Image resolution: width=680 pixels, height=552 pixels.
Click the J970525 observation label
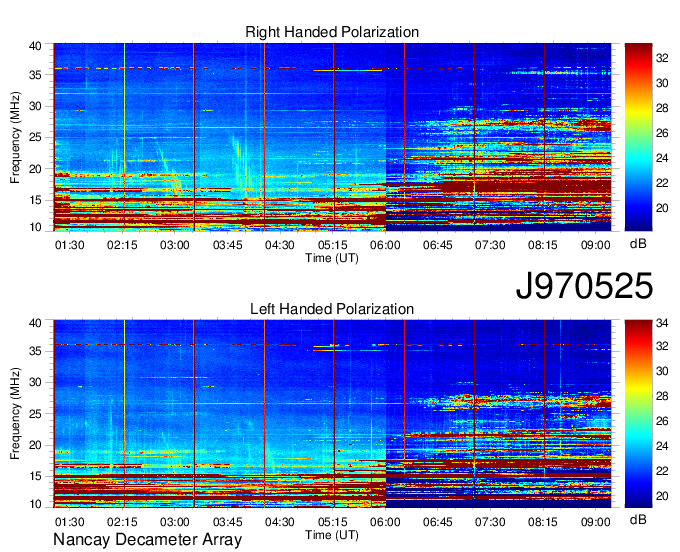(584, 286)
